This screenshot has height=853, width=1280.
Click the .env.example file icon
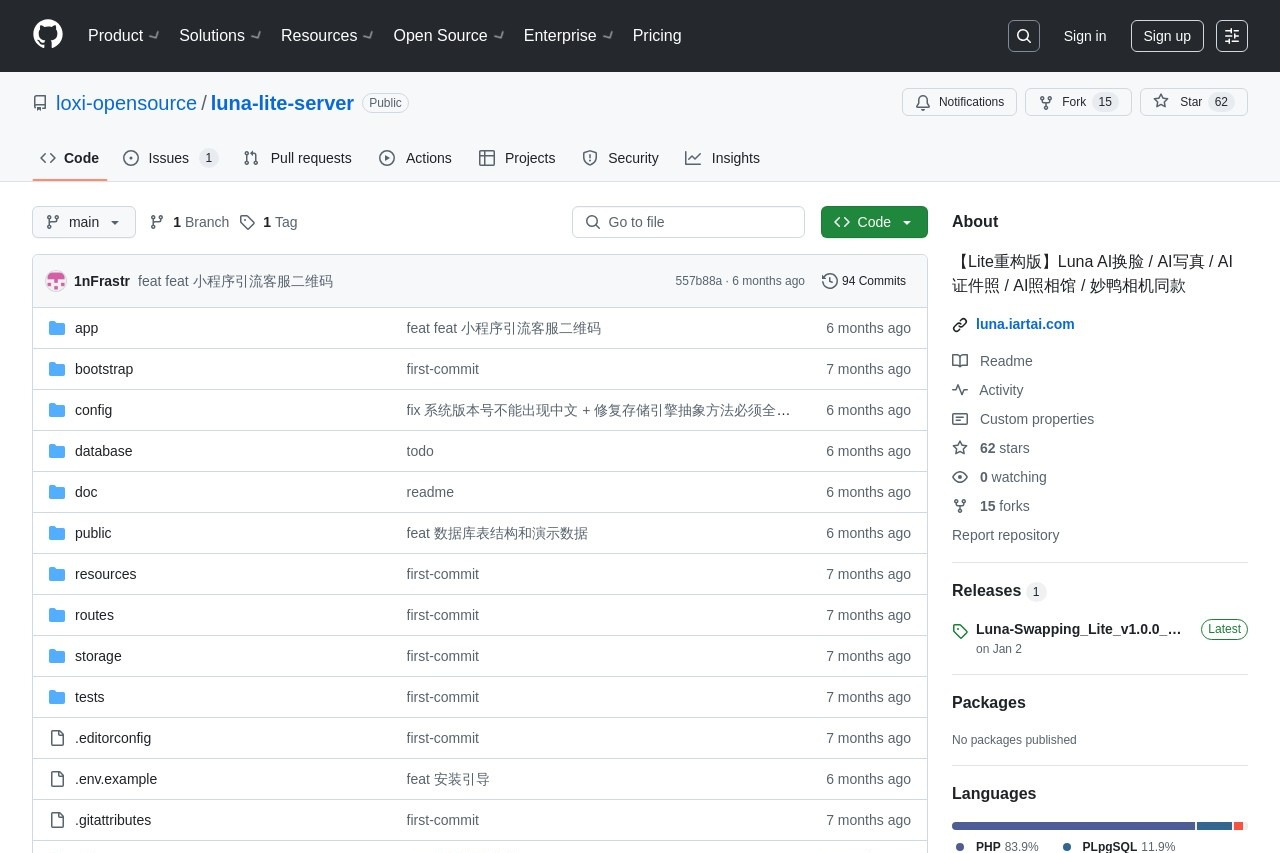pyautogui.click(x=57, y=779)
